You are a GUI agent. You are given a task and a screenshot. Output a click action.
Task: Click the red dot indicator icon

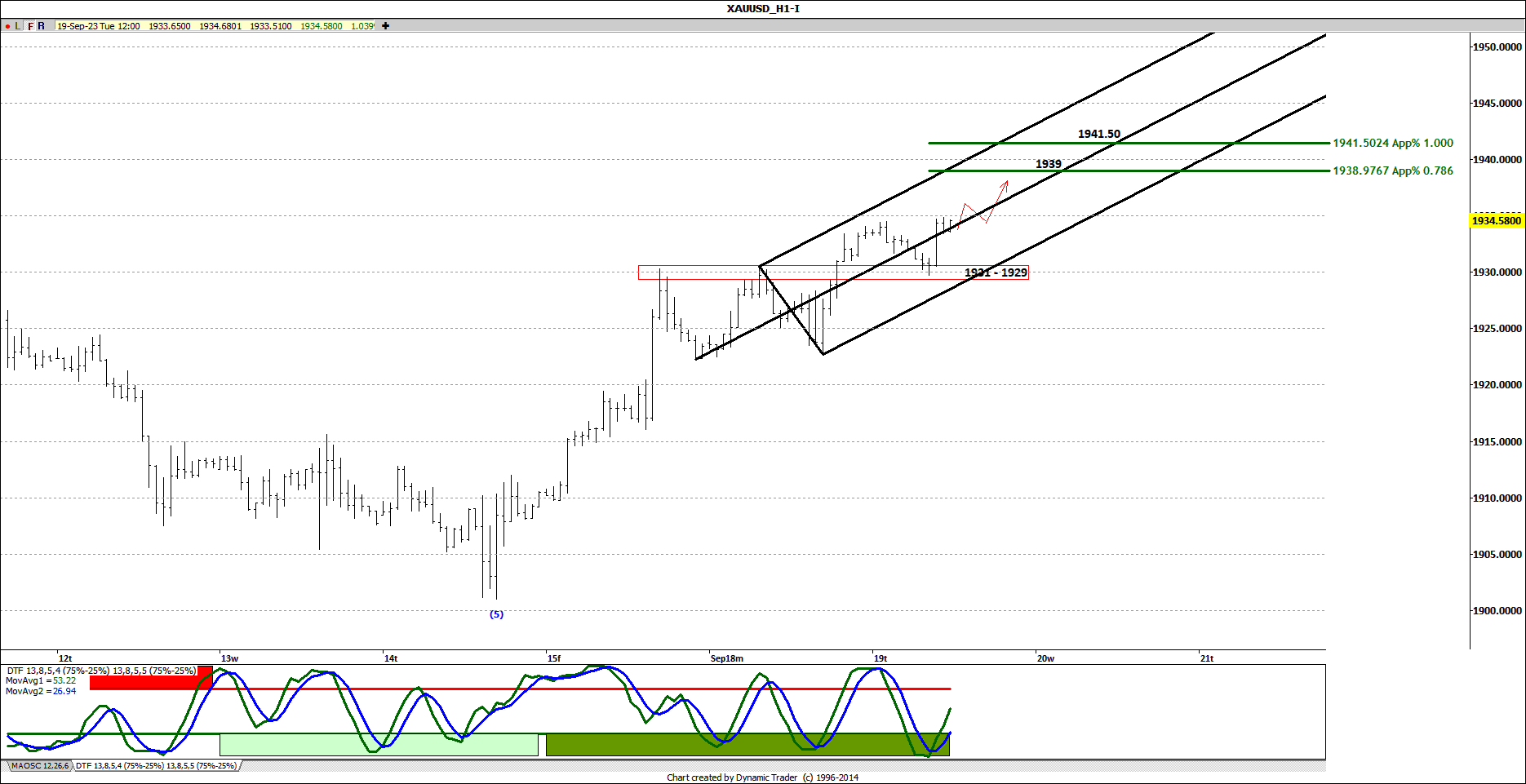point(7,25)
